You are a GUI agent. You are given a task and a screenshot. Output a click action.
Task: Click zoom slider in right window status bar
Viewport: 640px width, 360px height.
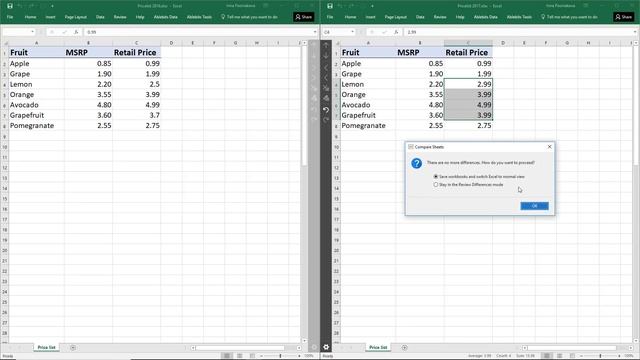(600, 356)
